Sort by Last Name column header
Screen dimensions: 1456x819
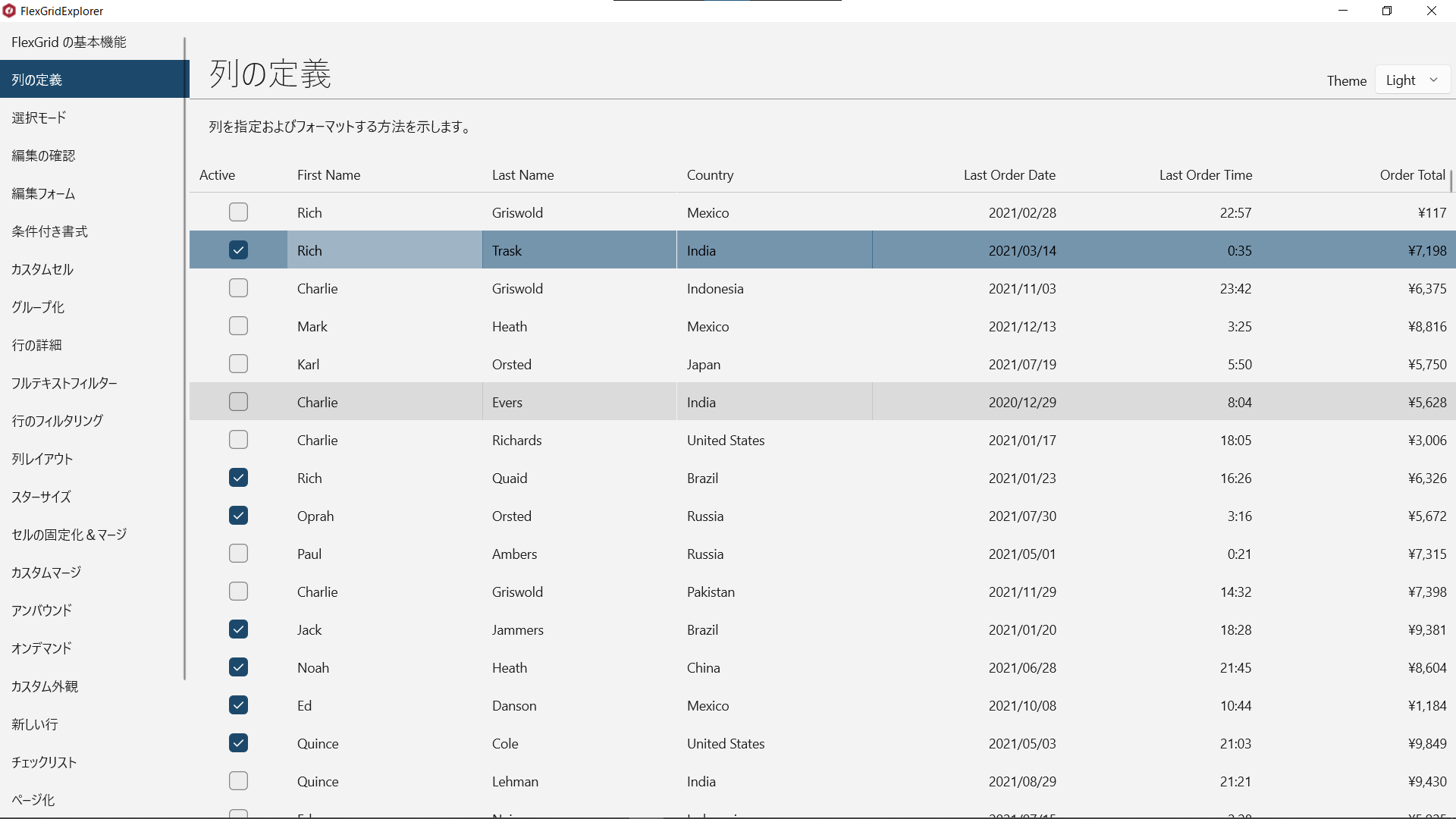579,174
